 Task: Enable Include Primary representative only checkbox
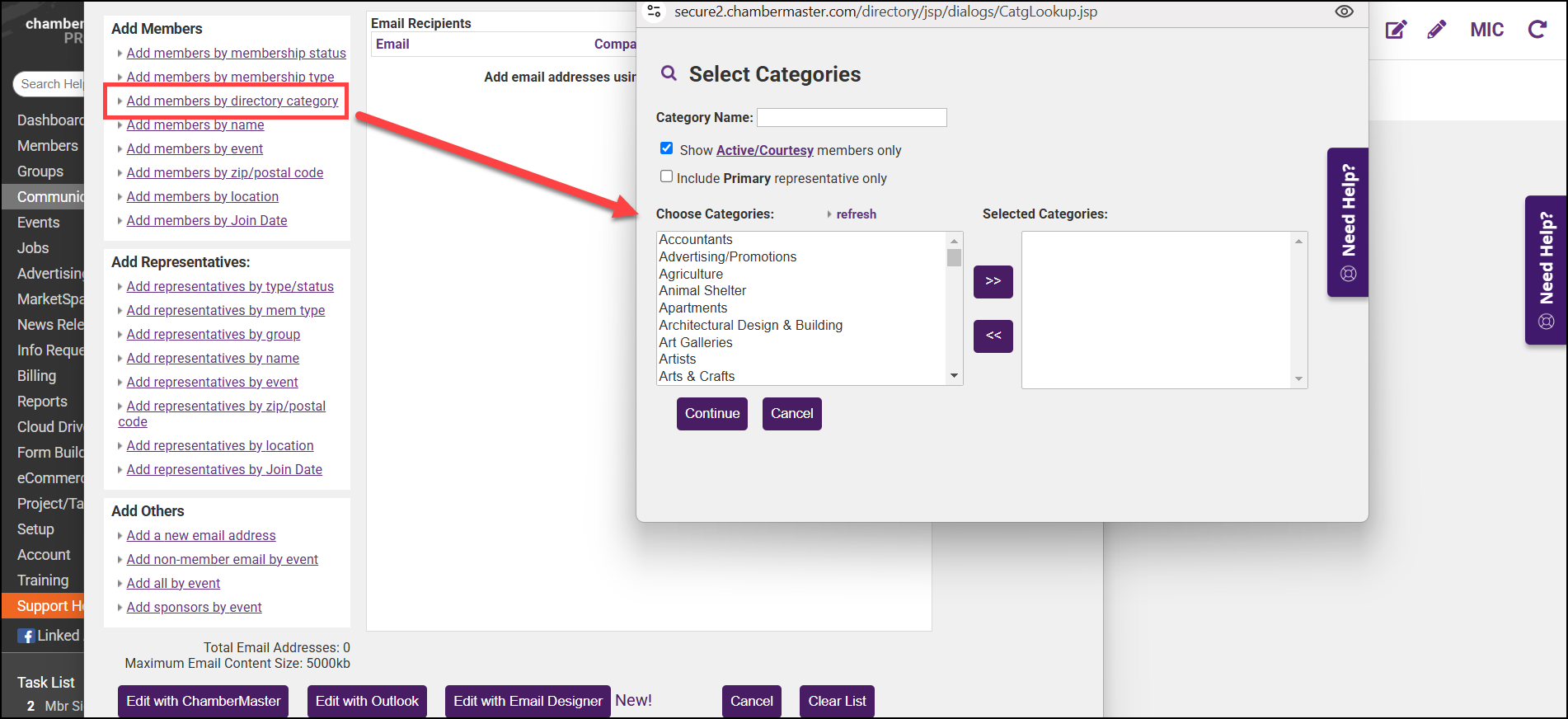[667, 176]
